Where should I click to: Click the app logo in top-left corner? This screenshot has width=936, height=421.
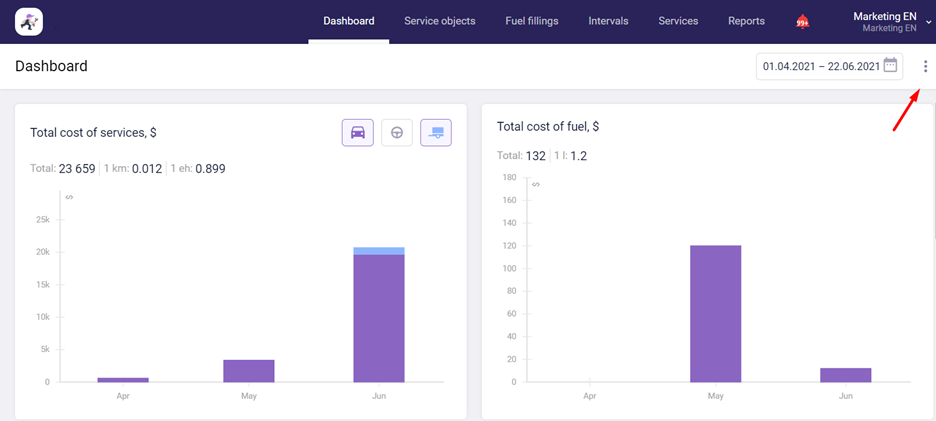click(x=29, y=21)
